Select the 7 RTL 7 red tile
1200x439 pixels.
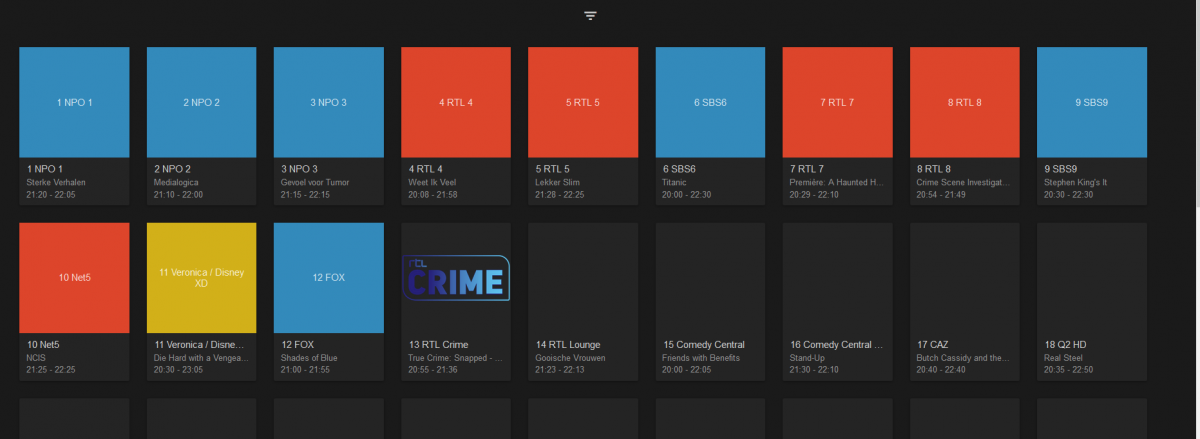tap(837, 102)
